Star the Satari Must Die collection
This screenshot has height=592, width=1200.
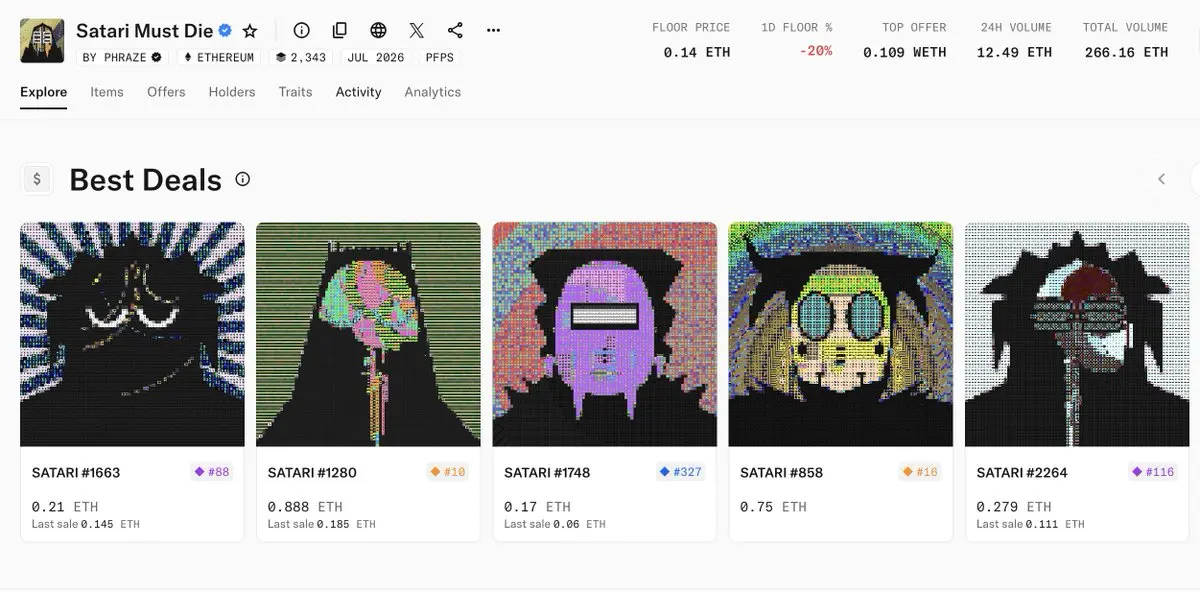[250, 31]
